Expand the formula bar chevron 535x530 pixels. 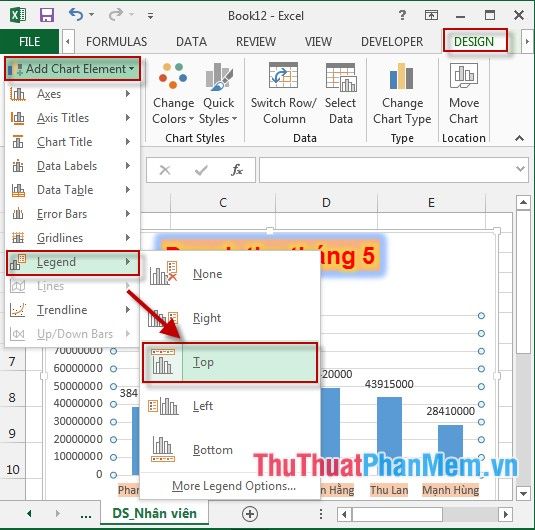(521, 169)
